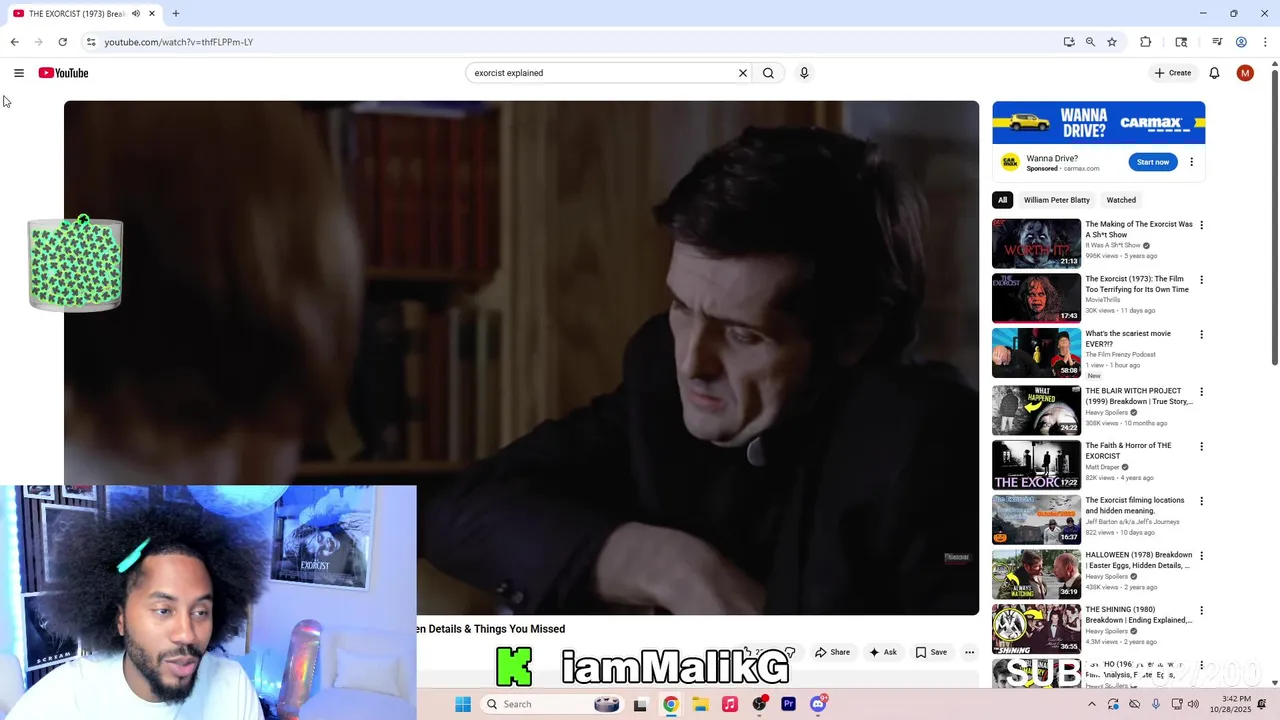Open options for THE SHINING (1980) video
Screen dimensions: 1280x720
coord(1201,611)
